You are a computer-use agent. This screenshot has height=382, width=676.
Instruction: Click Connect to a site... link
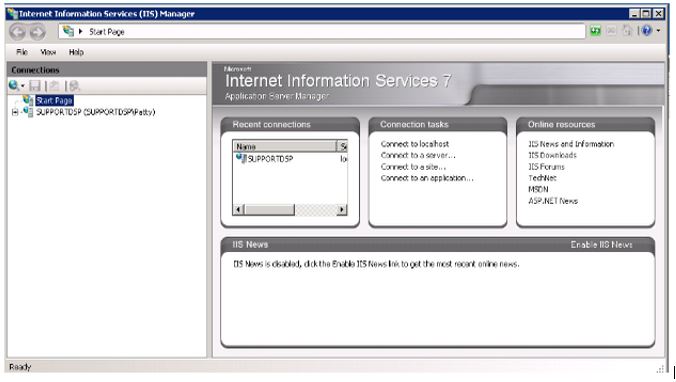point(413,167)
